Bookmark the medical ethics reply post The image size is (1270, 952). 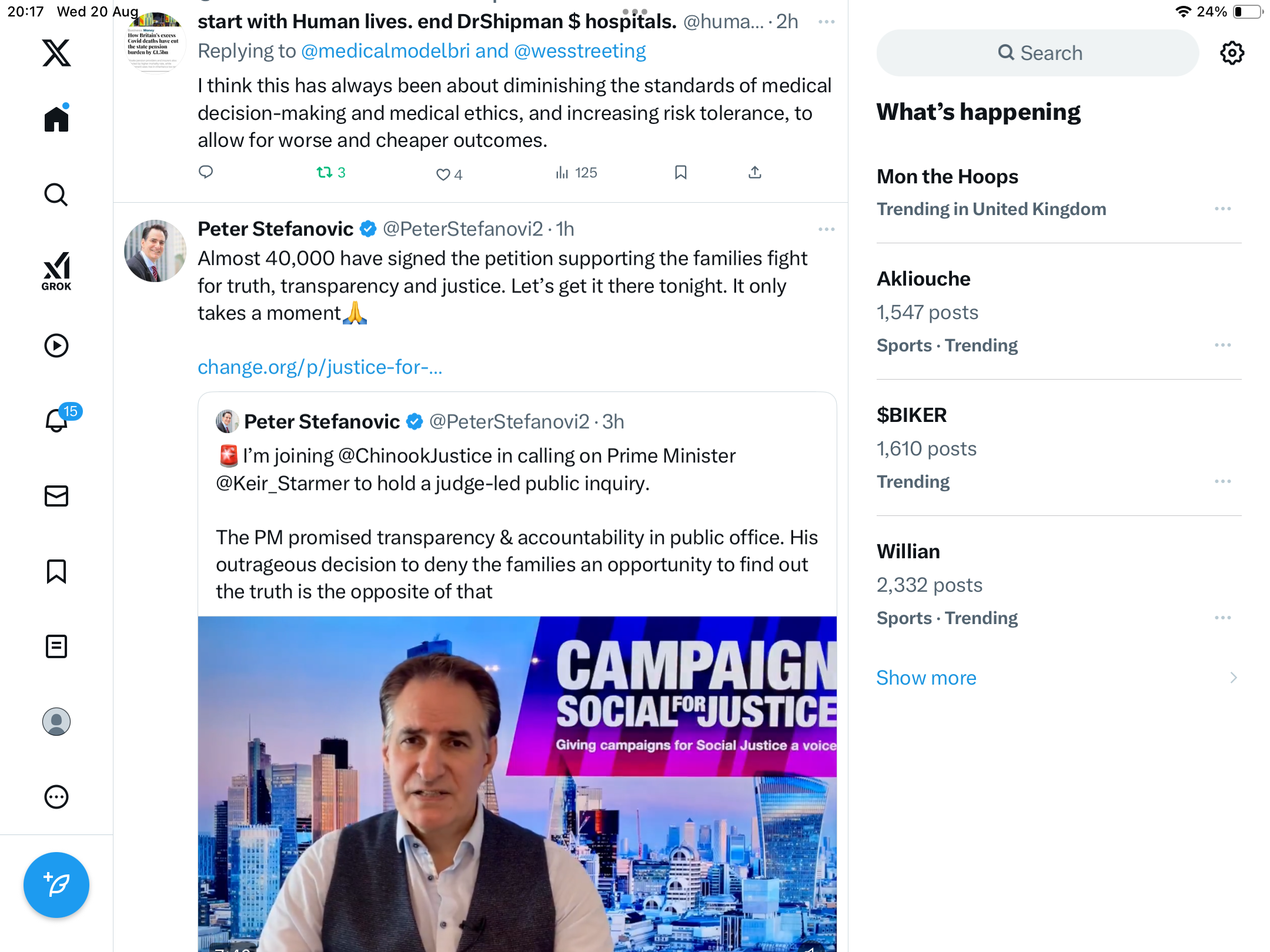point(681,173)
